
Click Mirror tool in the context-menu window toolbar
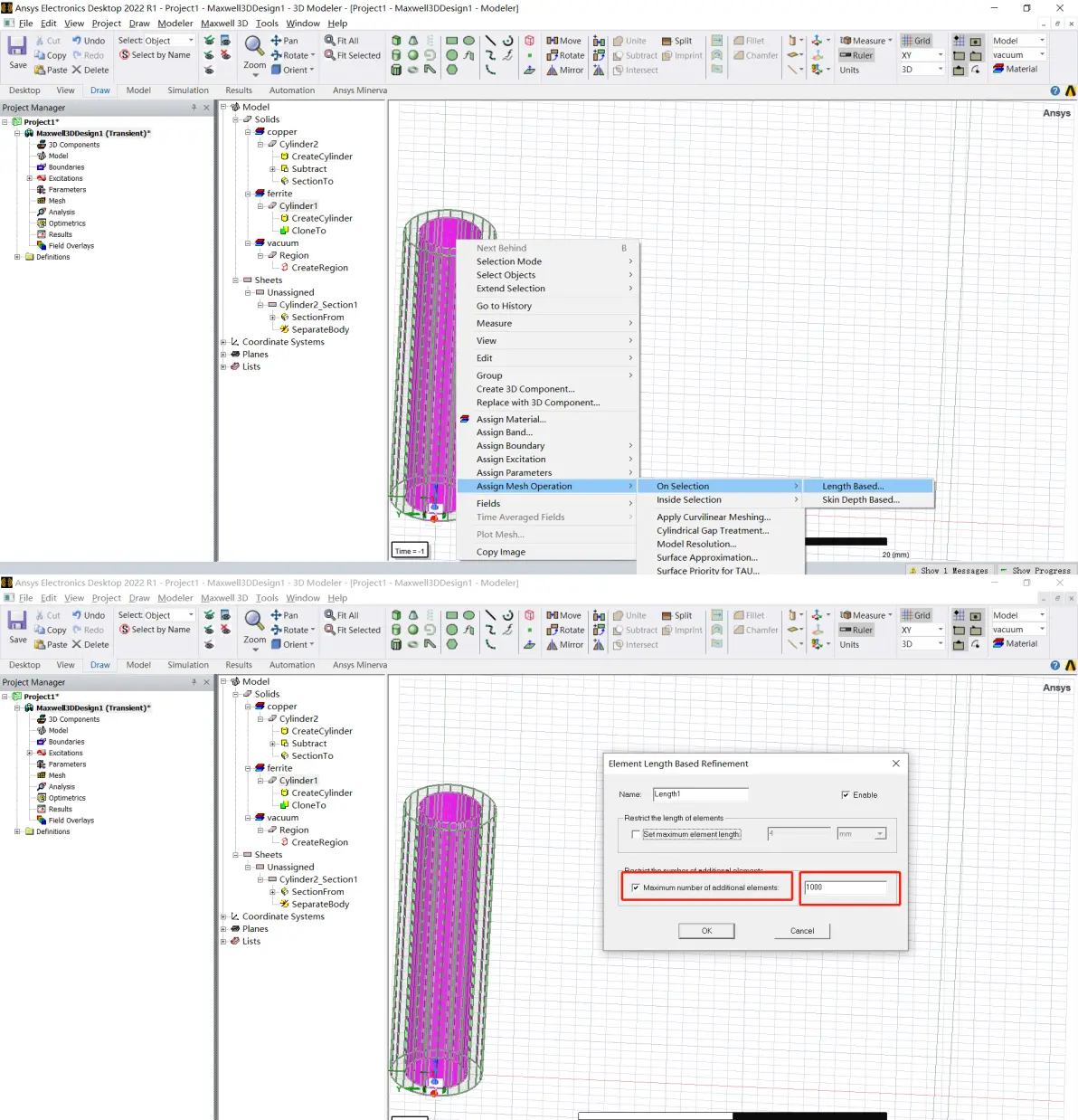point(565,70)
